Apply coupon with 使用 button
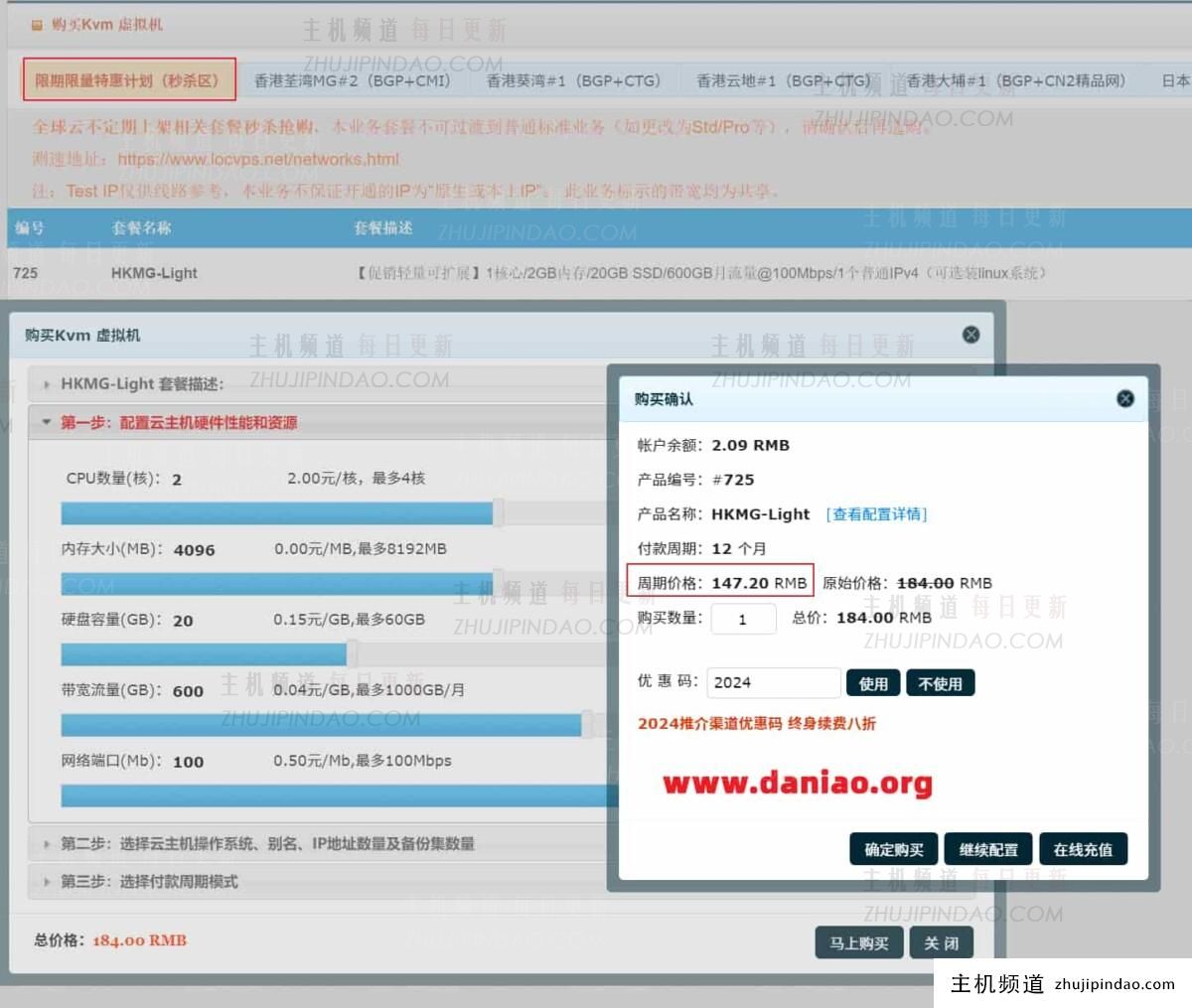Viewport: 1192px width, 1008px height. pyautogui.click(x=873, y=683)
